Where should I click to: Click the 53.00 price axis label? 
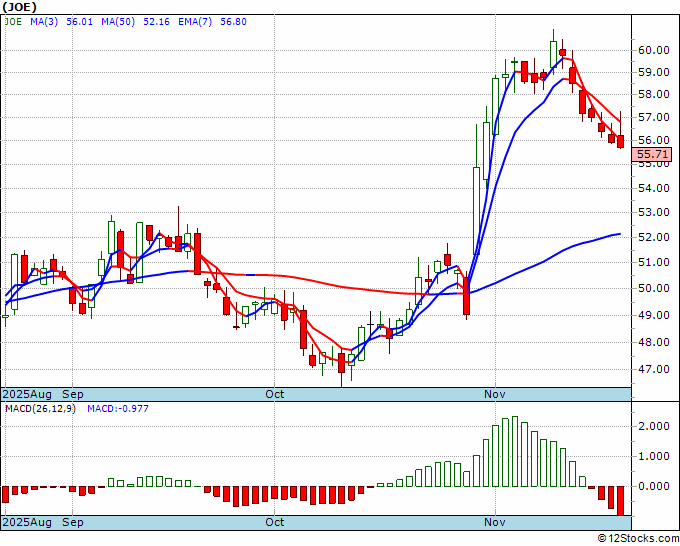pos(654,212)
